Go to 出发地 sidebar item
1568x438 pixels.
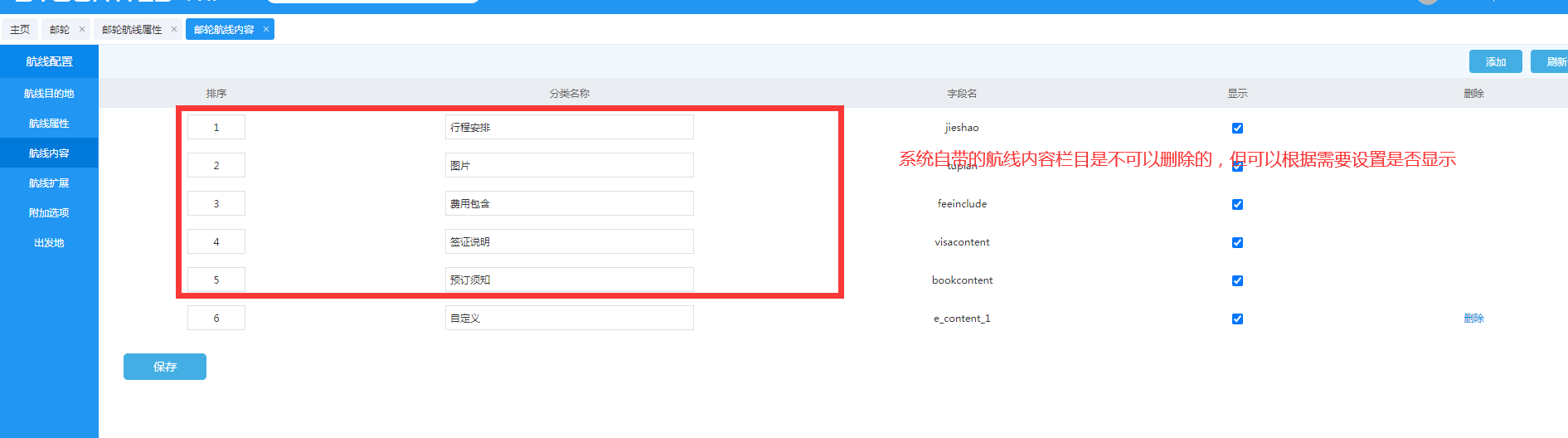(x=49, y=243)
